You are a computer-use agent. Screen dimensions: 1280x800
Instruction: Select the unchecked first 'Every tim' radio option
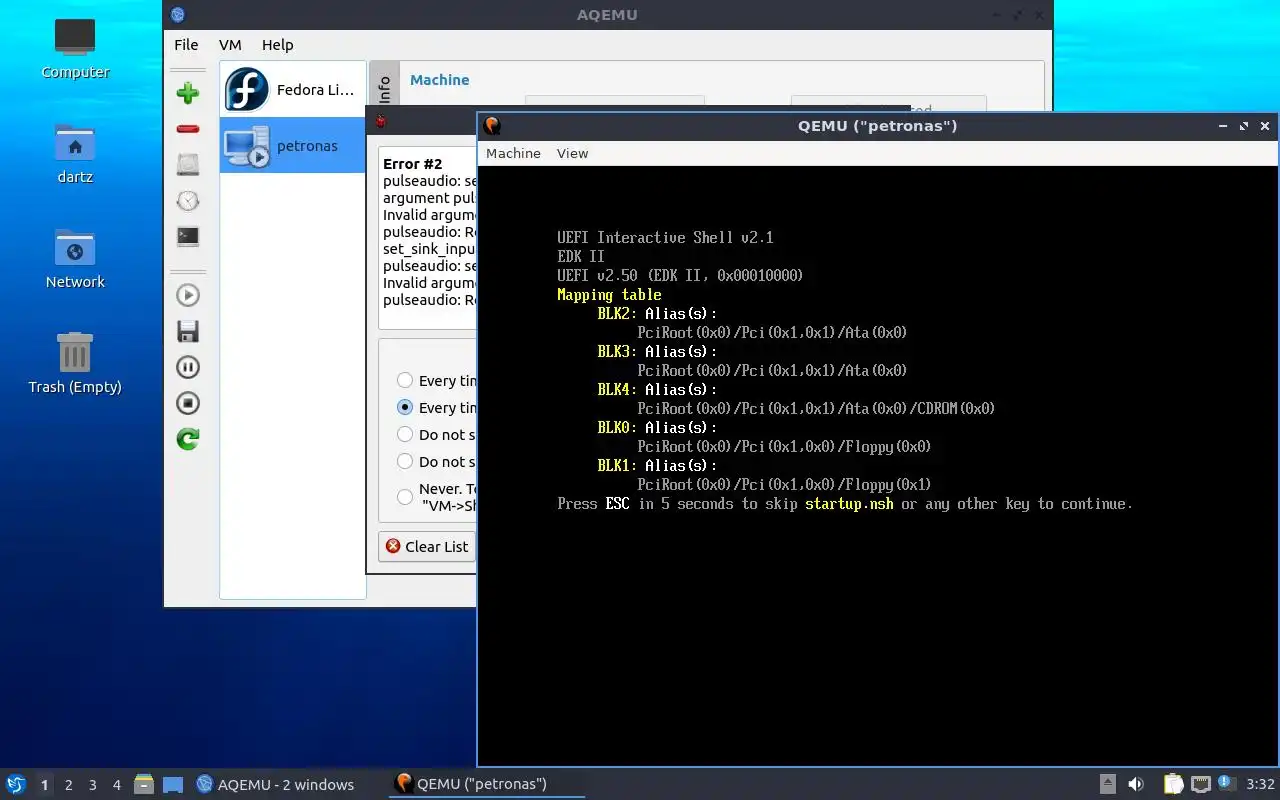tap(405, 380)
